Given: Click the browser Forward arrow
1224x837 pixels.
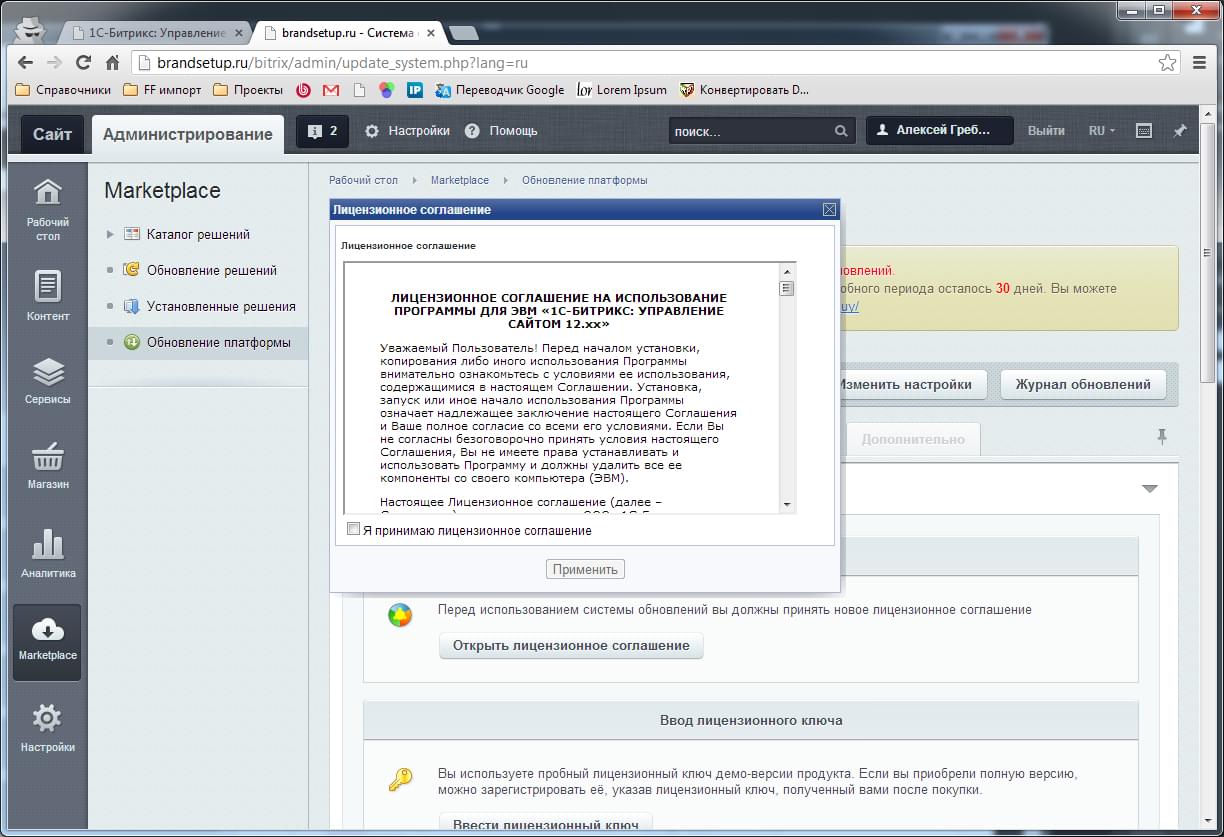Looking at the screenshot, I should [x=54, y=62].
